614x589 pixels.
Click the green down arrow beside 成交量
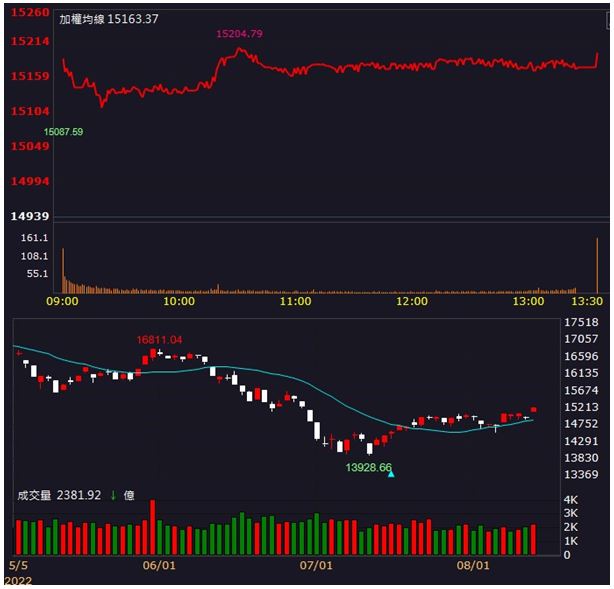pyautogui.click(x=113, y=495)
